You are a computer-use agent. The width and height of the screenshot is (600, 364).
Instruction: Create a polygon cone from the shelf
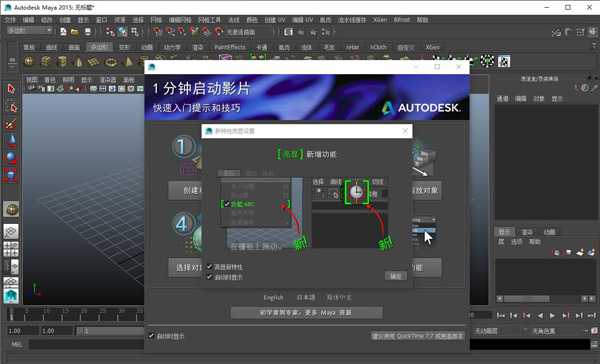78,61
